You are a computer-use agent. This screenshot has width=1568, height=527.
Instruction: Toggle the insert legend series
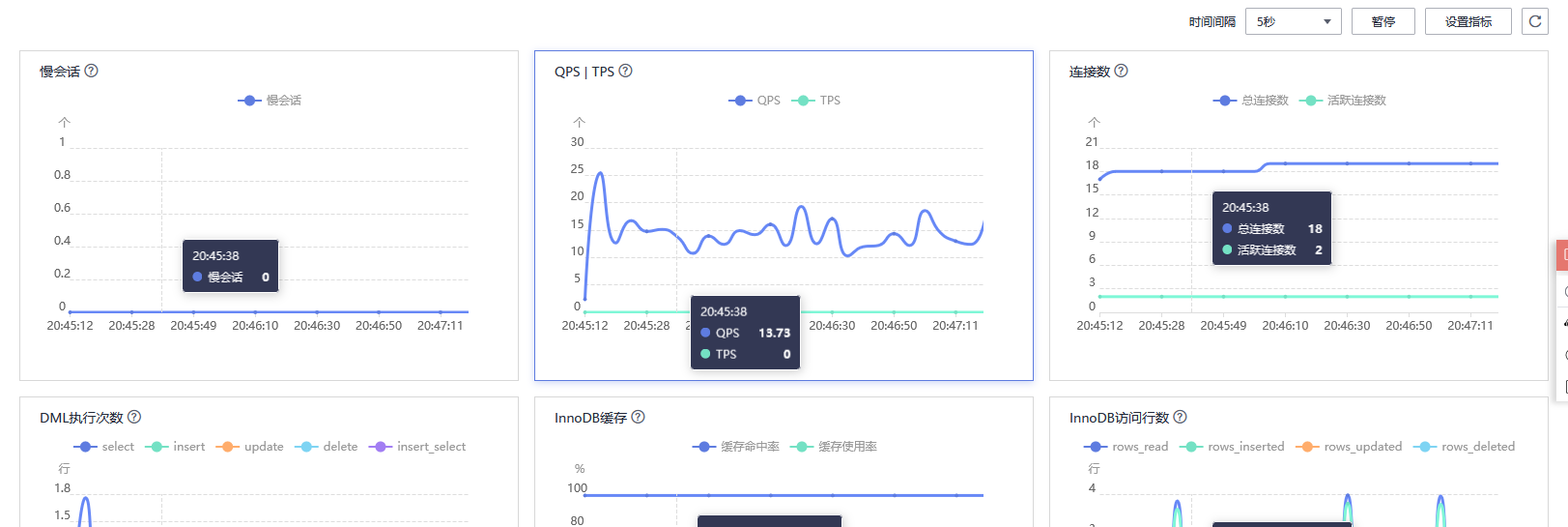point(175,447)
